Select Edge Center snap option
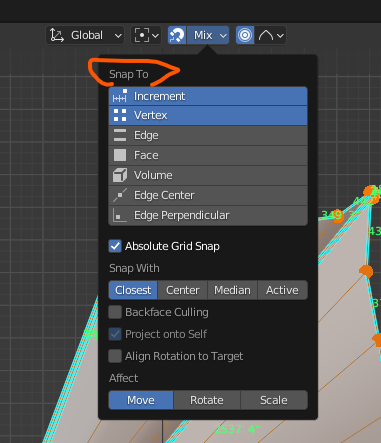 click(x=208, y=195)
